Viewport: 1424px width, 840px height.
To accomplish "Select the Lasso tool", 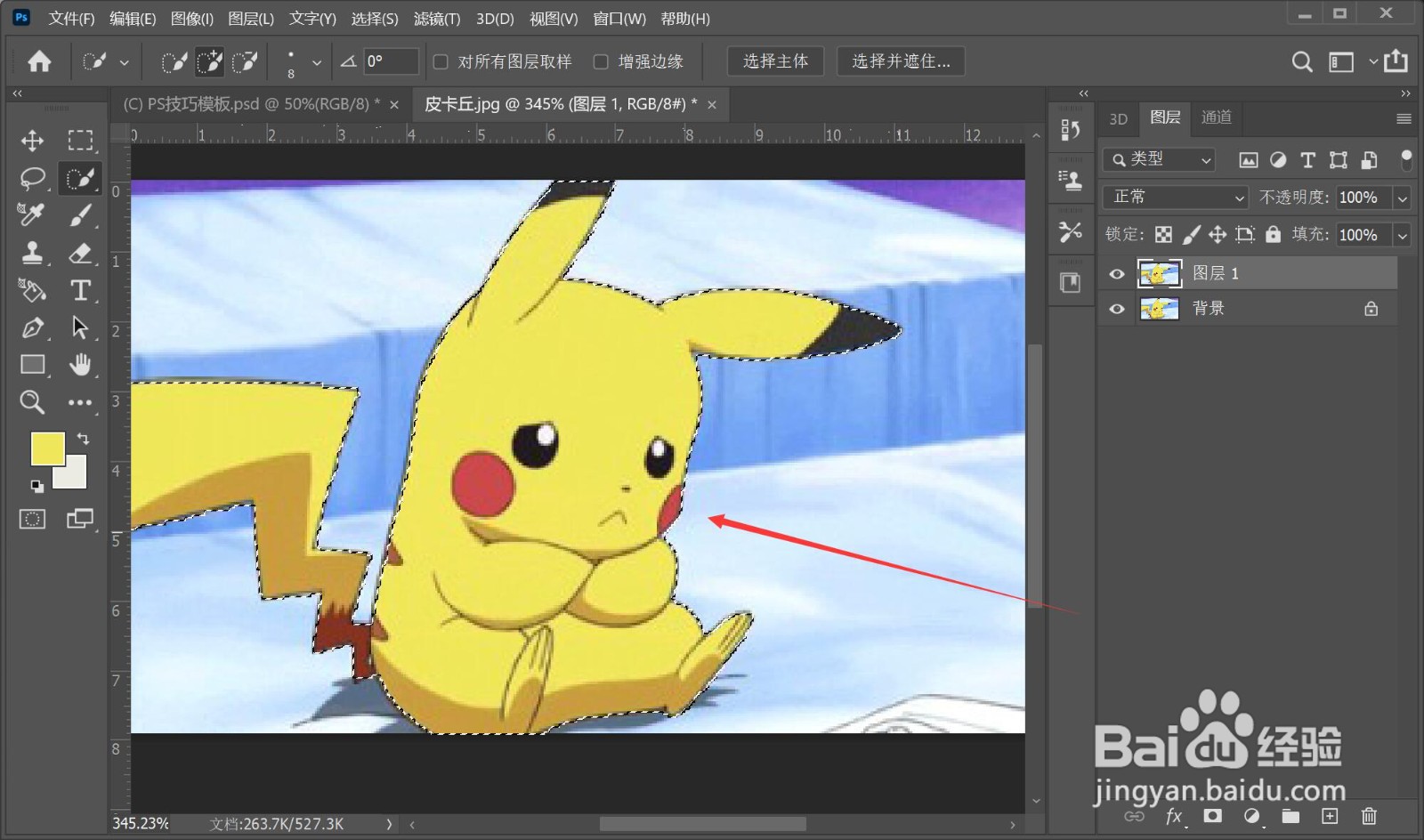I will (x=33, y=178).
